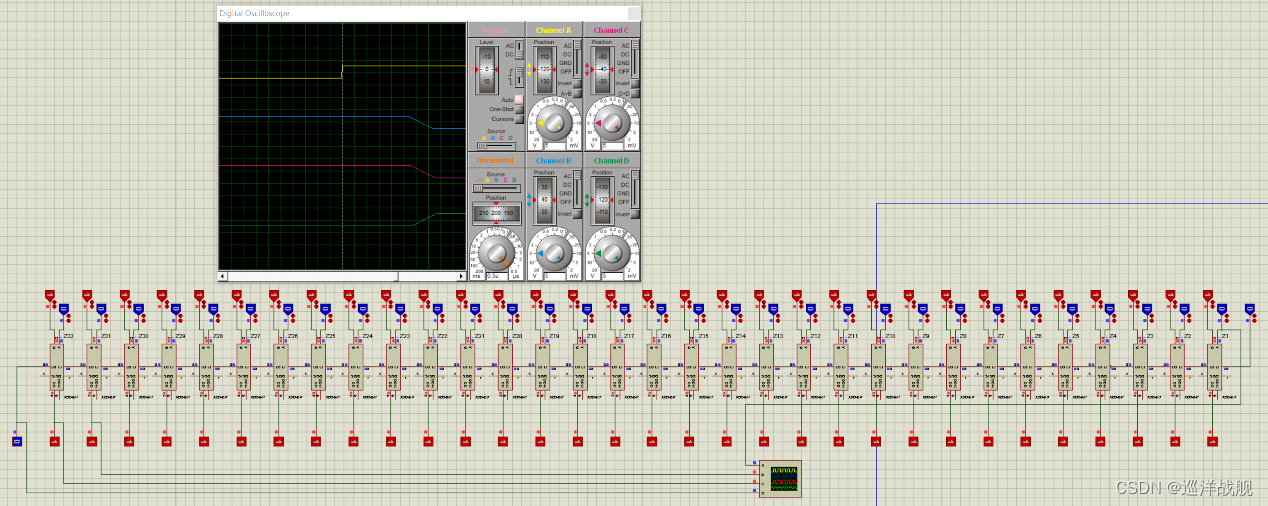
Task: Click the Horizontal timebase value field
Action: tap(496, 275)
